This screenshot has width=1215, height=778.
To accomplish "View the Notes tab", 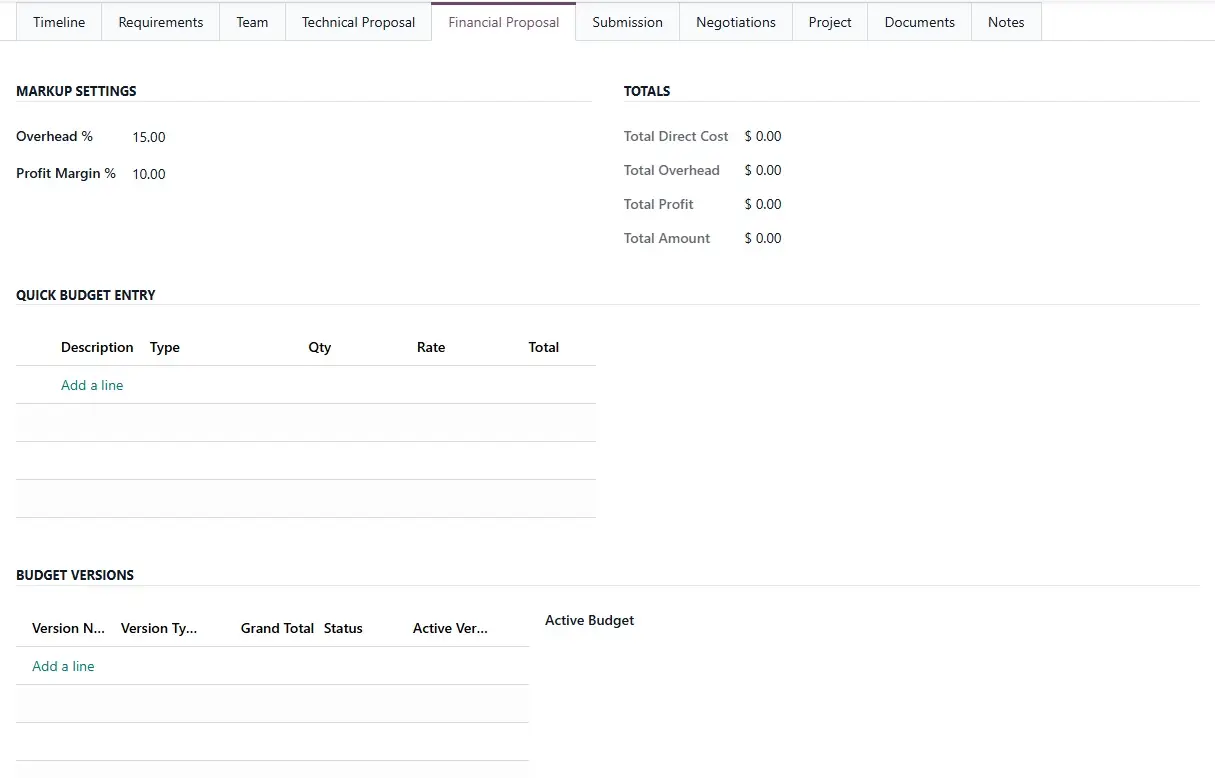I will pyautogui.click(x=1005, y=22).
